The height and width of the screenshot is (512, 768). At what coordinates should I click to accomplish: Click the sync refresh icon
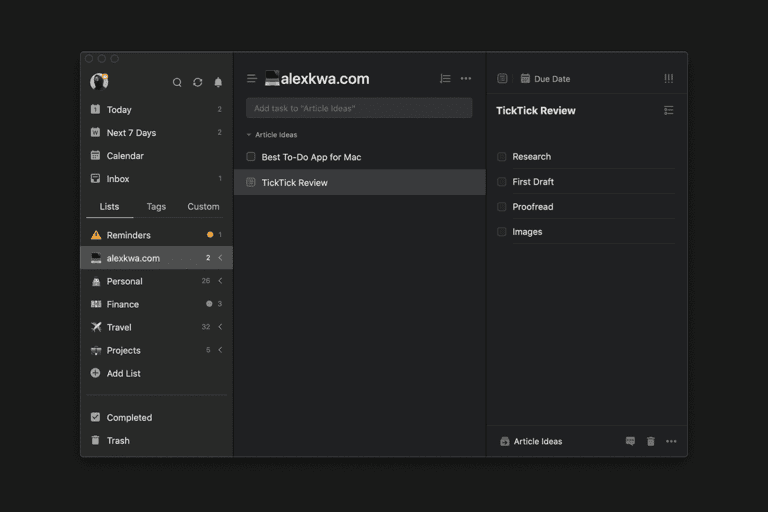[197, 82]
